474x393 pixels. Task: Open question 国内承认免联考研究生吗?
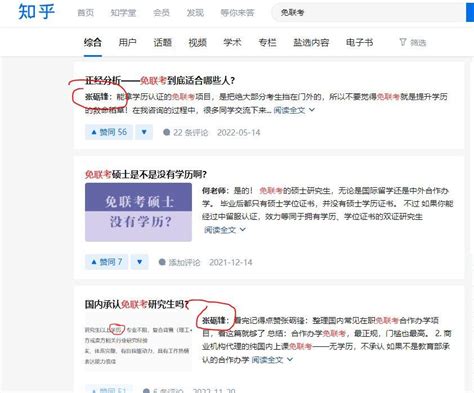point(137,304)
